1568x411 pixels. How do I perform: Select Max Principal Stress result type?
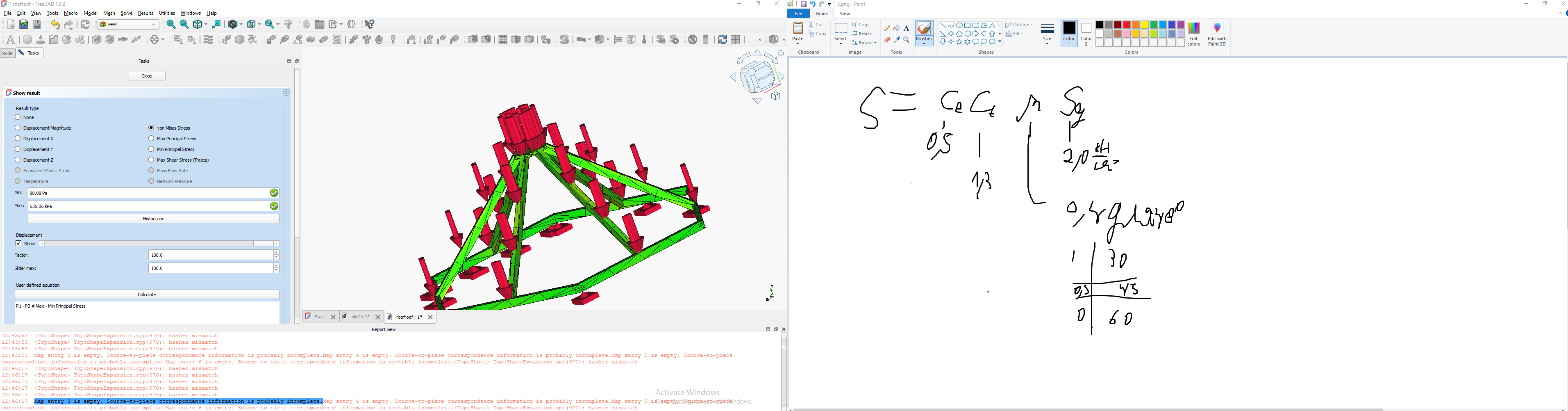pos(172,139)
